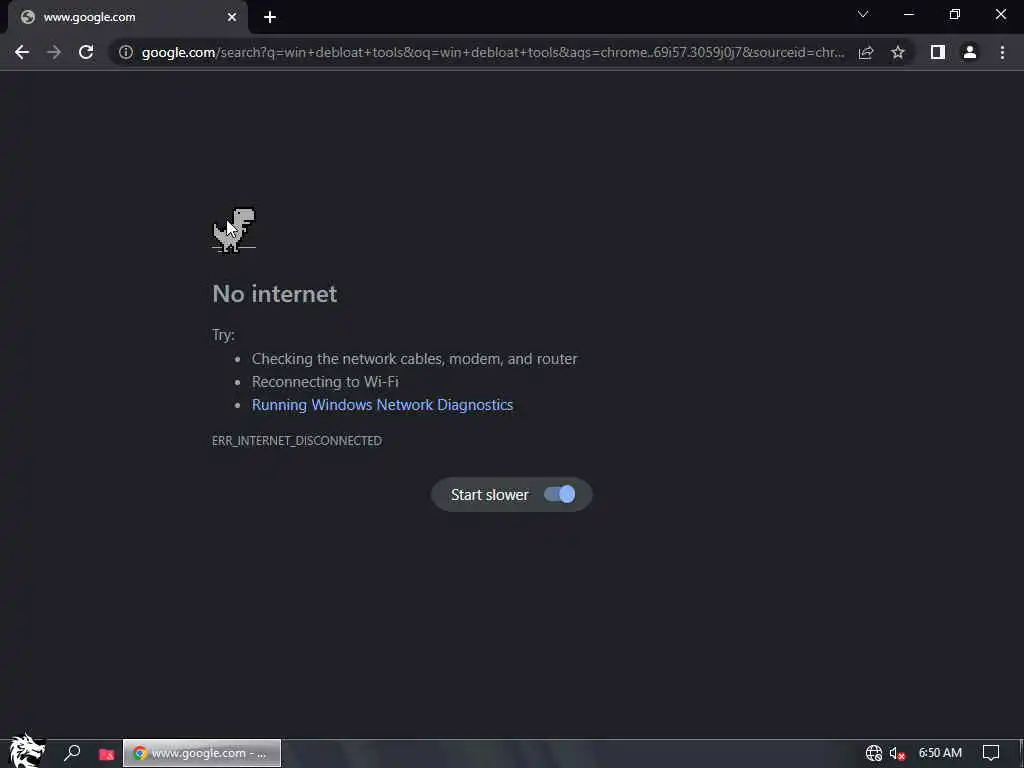
Task: Click 'Reconnecting to Wi-Fi' suggestion text
Action: click(x=325, y=381)
